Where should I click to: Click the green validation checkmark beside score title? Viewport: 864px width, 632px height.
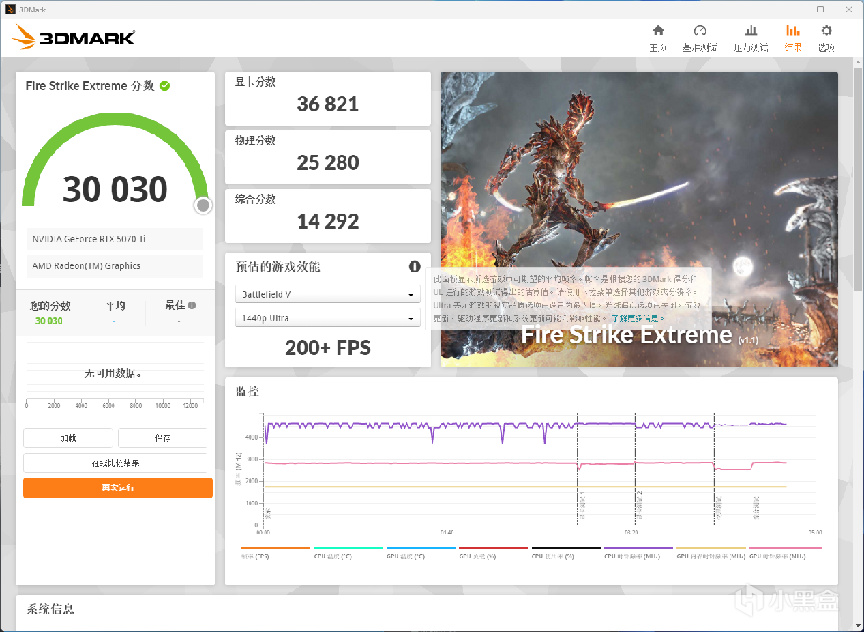[x=165, y=86]
